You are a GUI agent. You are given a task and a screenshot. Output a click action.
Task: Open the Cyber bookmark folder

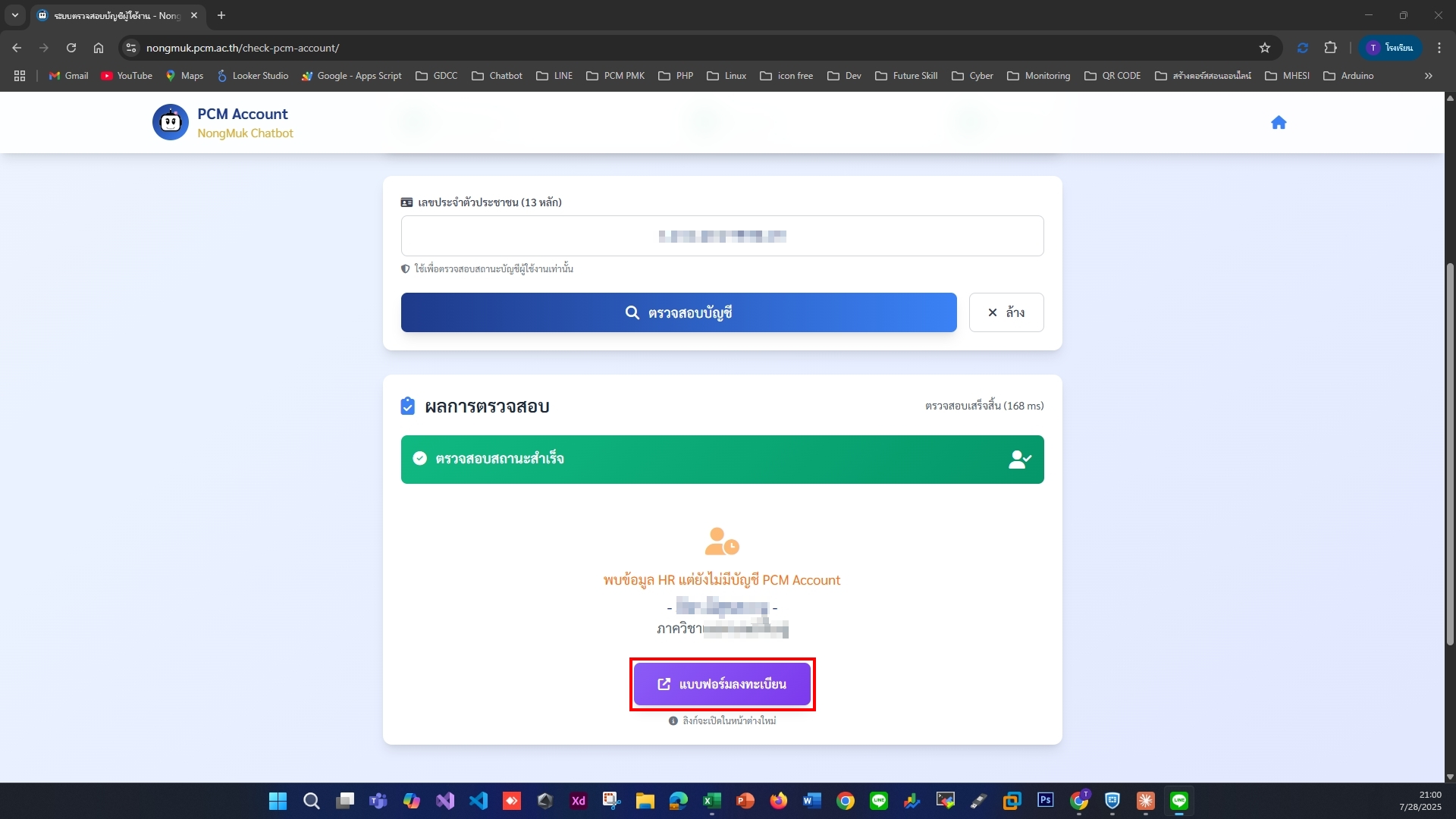972,76
